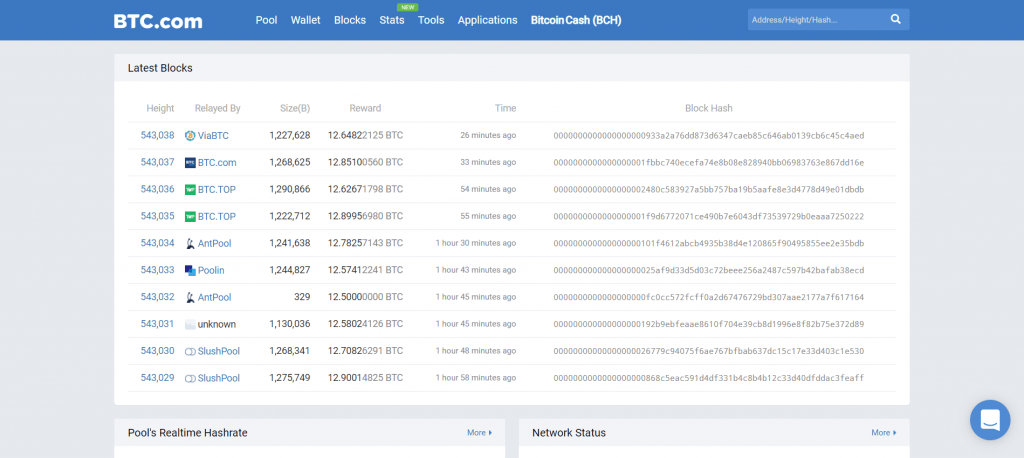Screen dimensions: 1024x458
Task: Click the Poolin pool logo icon
Action: tap(190, 270)
